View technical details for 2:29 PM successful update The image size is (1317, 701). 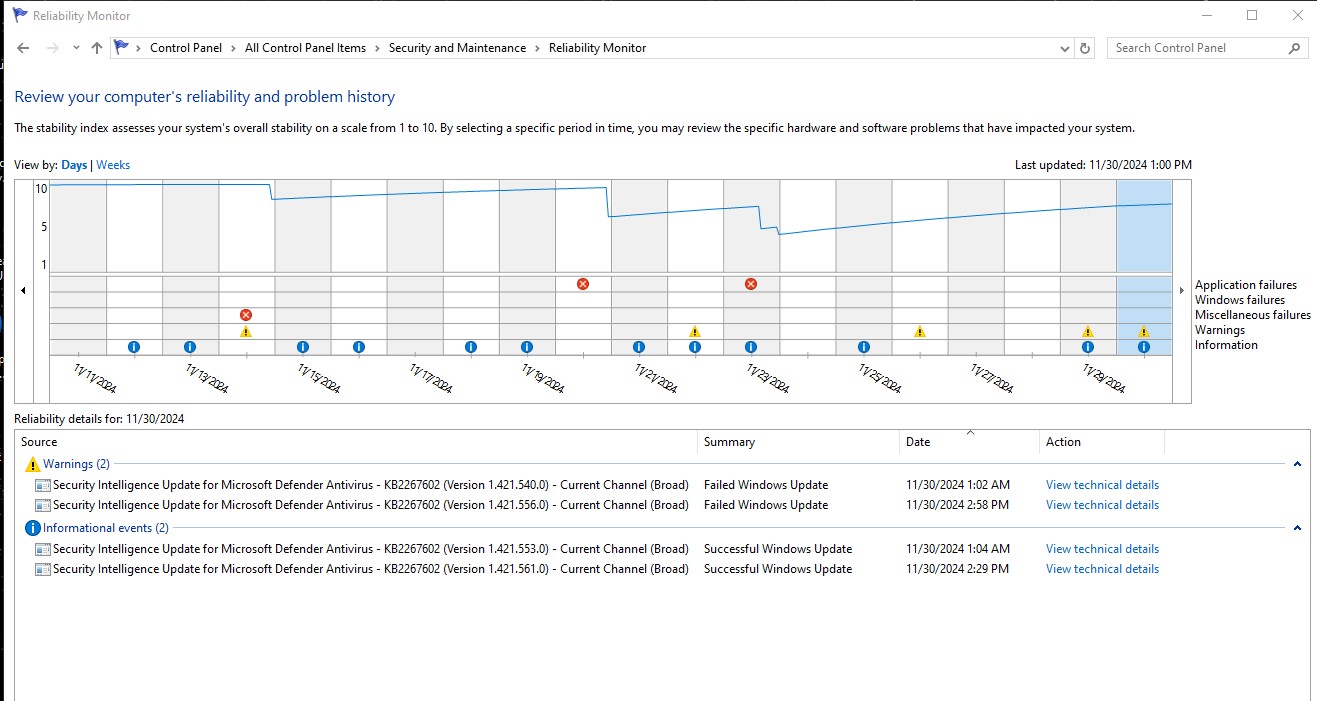[1102, 569]
